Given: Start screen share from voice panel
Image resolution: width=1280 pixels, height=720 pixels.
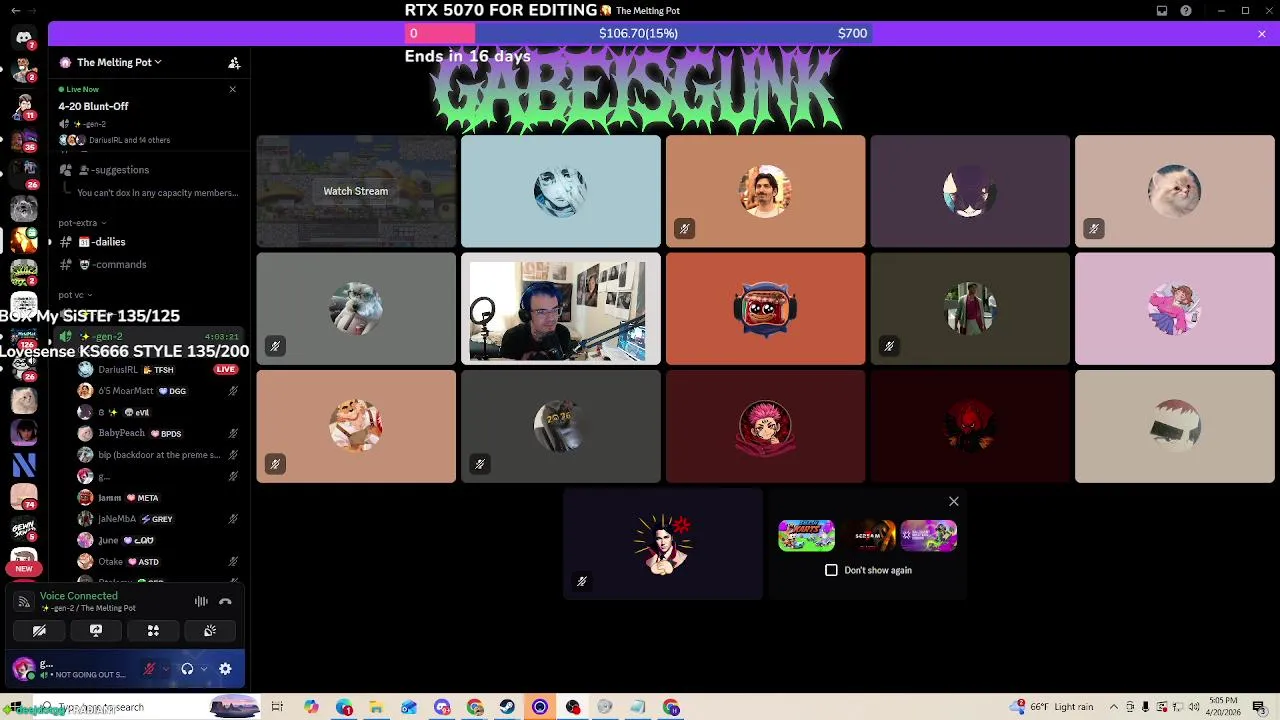Looking at the screenshot, I should 96,631.
